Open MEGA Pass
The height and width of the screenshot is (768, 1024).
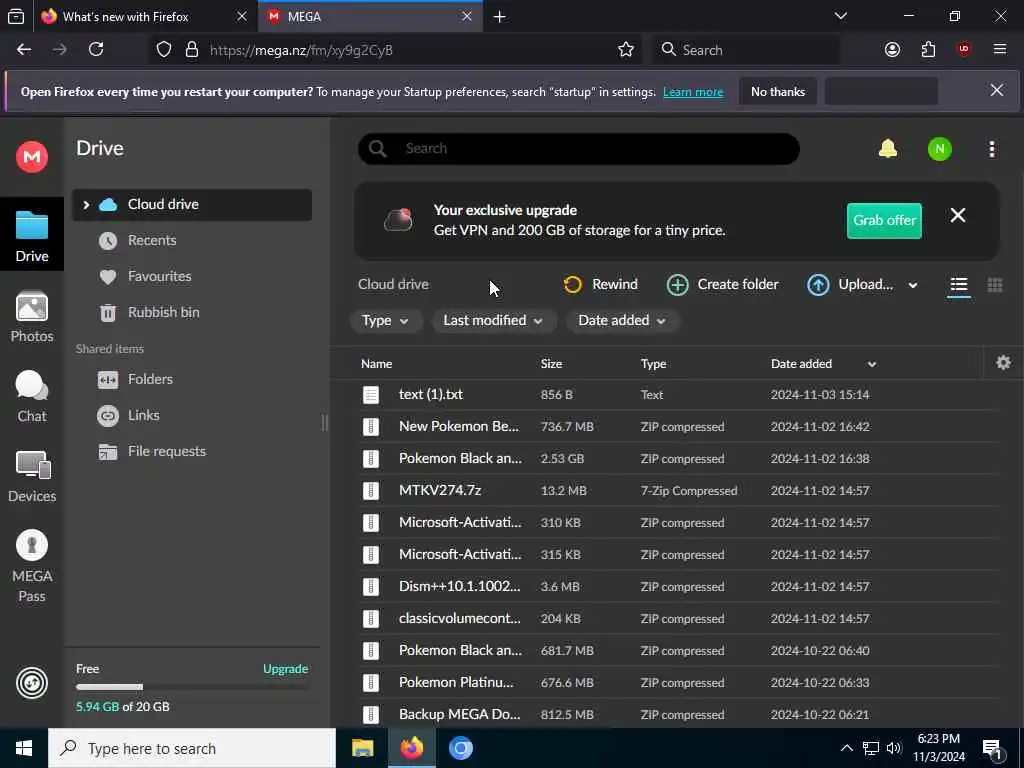tap(31, 566)
